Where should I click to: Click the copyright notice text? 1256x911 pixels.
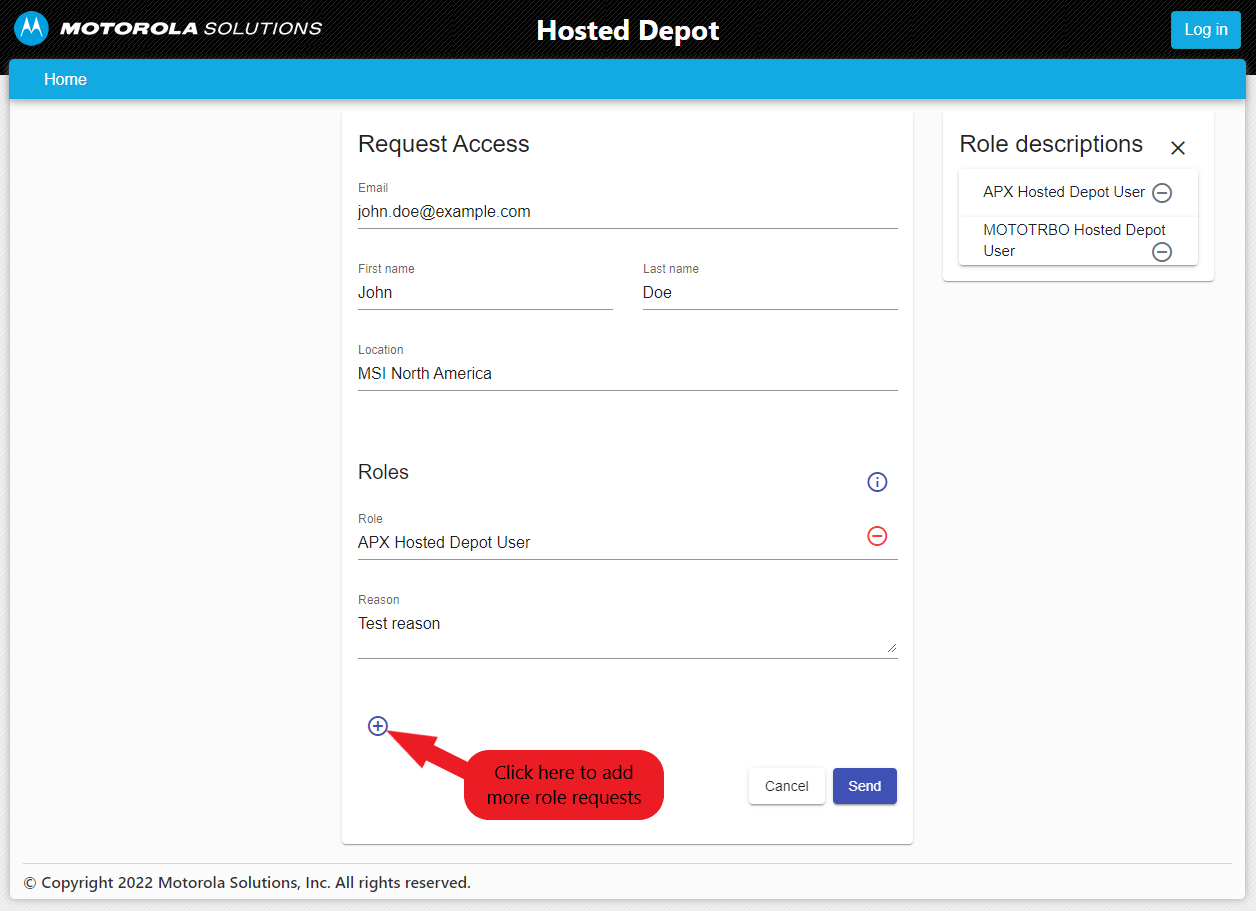[247, 883]
